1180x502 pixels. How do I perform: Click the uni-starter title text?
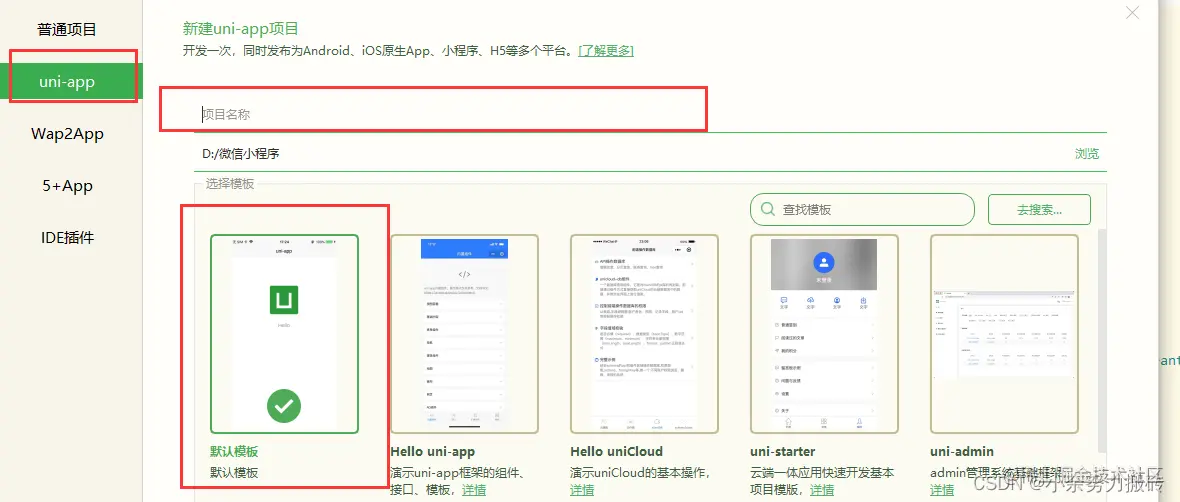tap(783, 452)
